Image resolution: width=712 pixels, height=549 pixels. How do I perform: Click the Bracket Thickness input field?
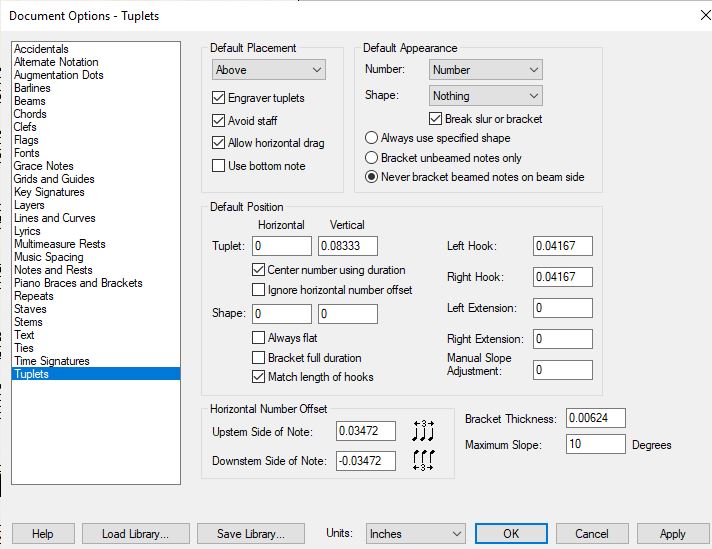594,418
